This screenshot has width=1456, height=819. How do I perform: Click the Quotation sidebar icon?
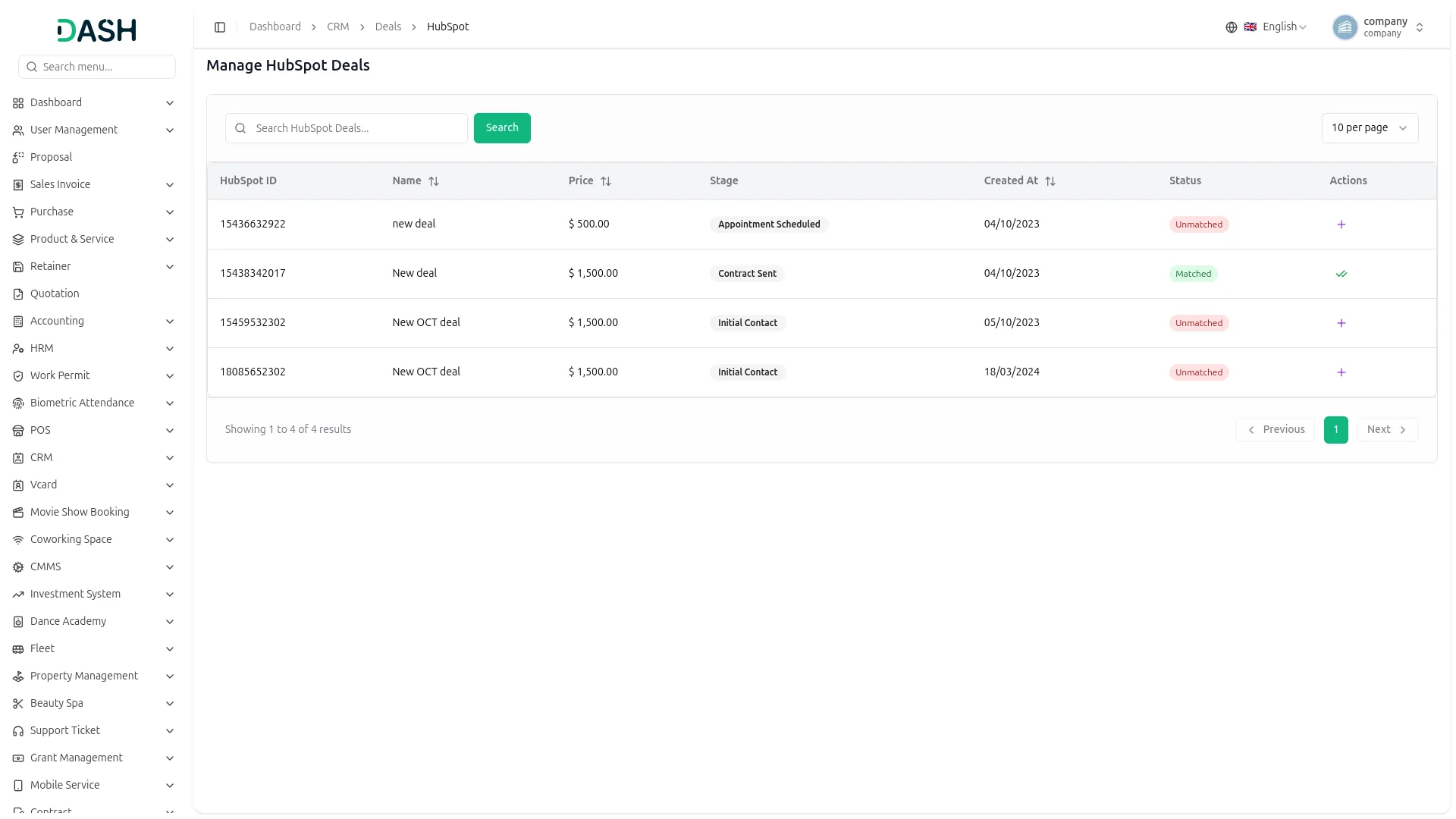pos(18,294)
